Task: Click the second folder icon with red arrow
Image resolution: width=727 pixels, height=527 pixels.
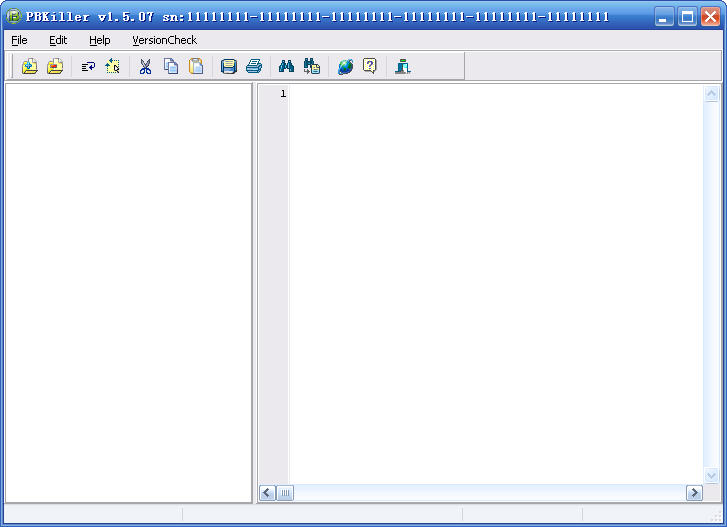Action: pyautogui.click(x=55, y=66)
